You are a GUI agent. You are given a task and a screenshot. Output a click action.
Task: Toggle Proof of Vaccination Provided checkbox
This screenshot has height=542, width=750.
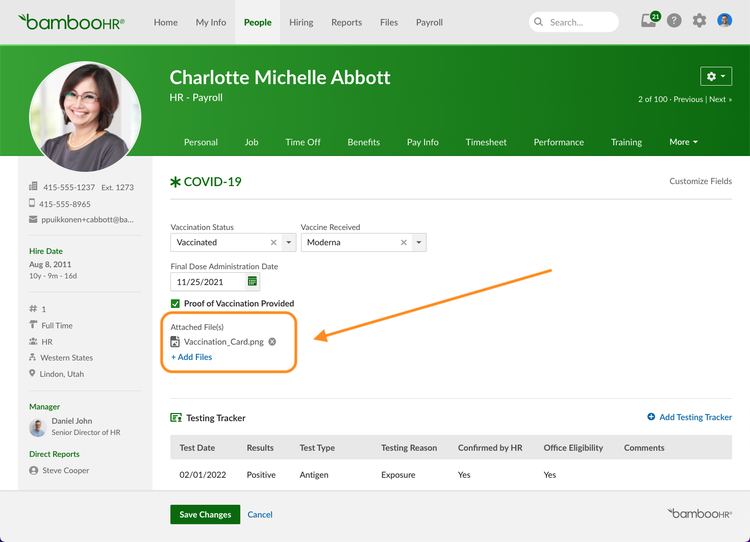tap(176, 303)
